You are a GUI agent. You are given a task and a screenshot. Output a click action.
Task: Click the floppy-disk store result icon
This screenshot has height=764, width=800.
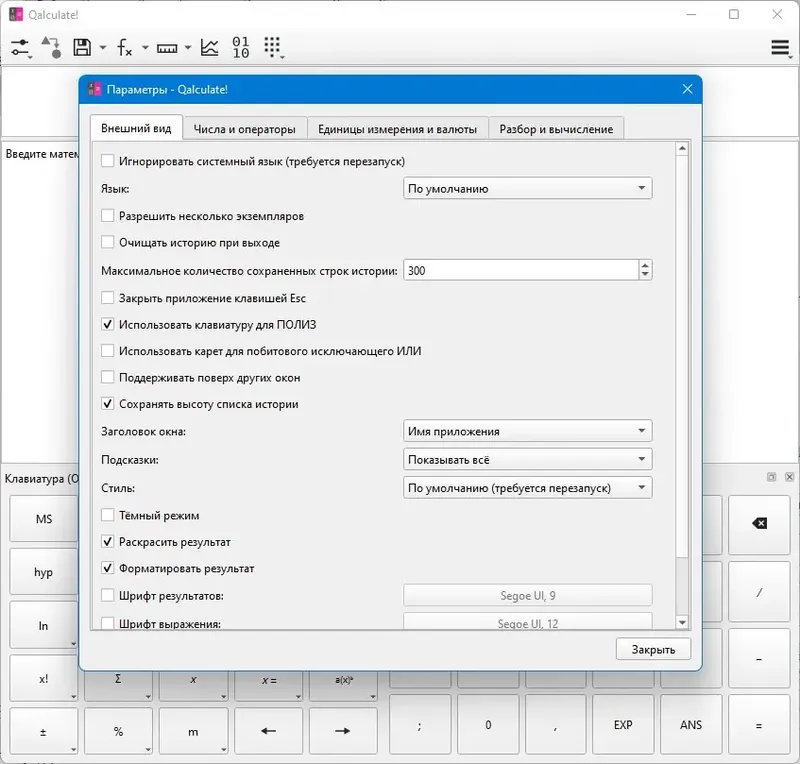coord(82,47)
